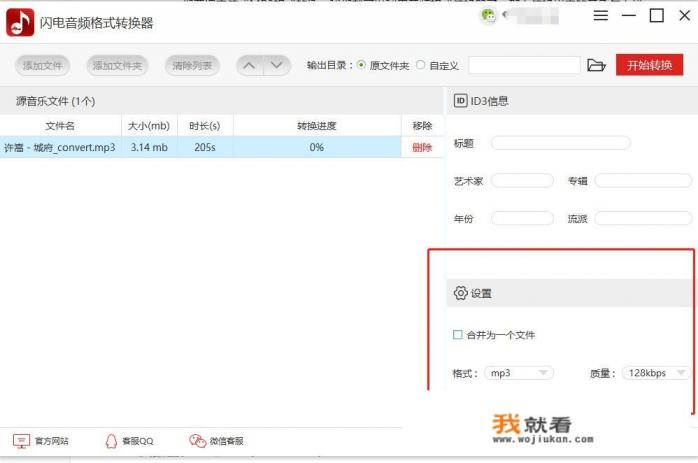Click the 标题 input field
Viewport: 698px width, 463px height.
pyautogui.click(x=560, y=143)
